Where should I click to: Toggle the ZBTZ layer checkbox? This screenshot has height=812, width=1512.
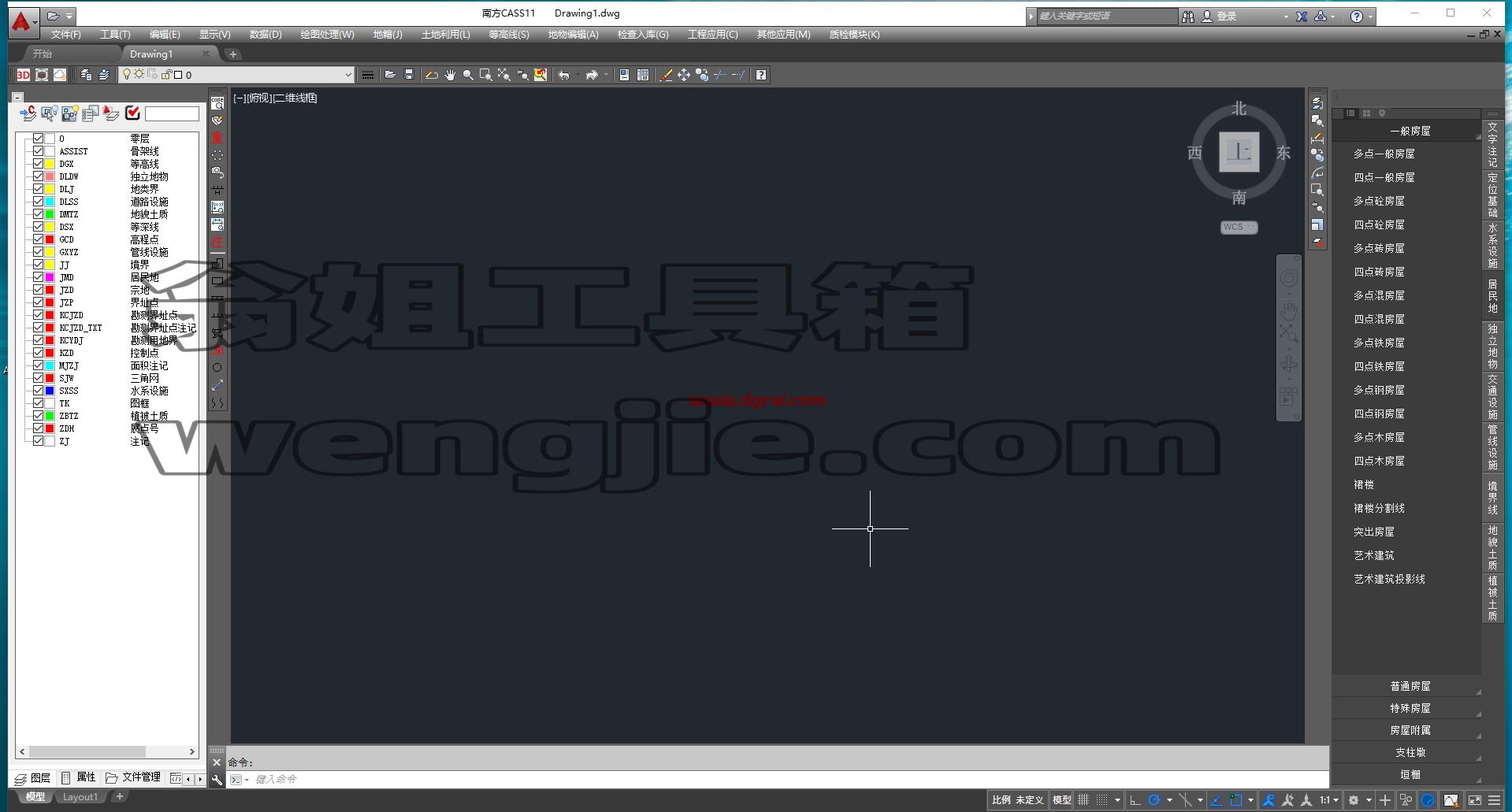click(38, 416)
